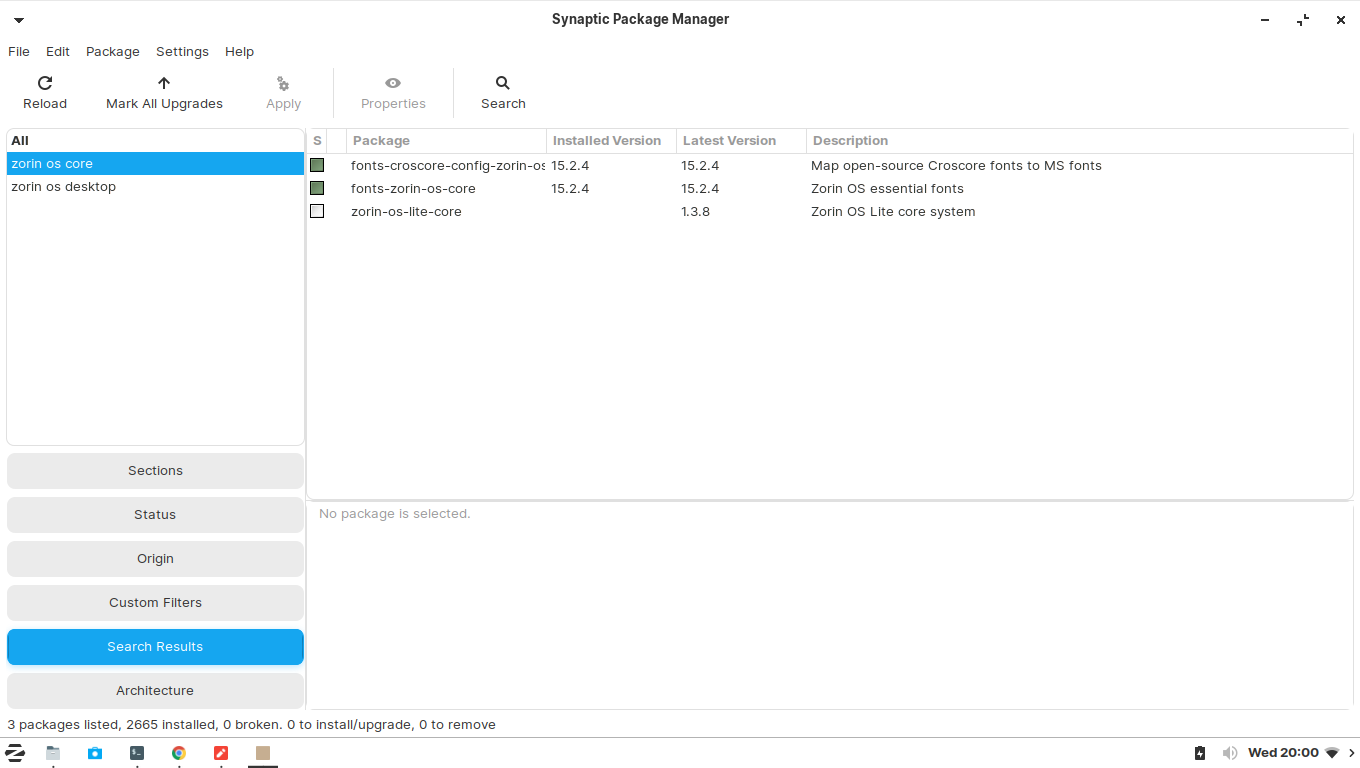1360x768 pixels.
Task: Click 'Map open-source Croscore fonts' description
Action: coord(956,166)
